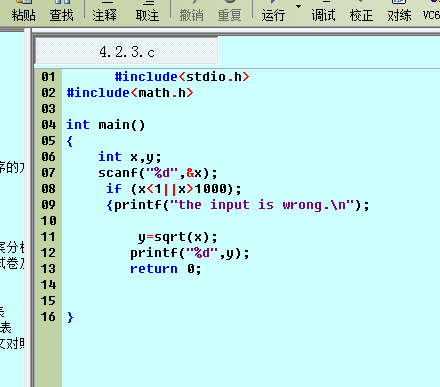Screen dimensions: 440x387
Task: Click the 对练 toolbar button
Action: 399,11
